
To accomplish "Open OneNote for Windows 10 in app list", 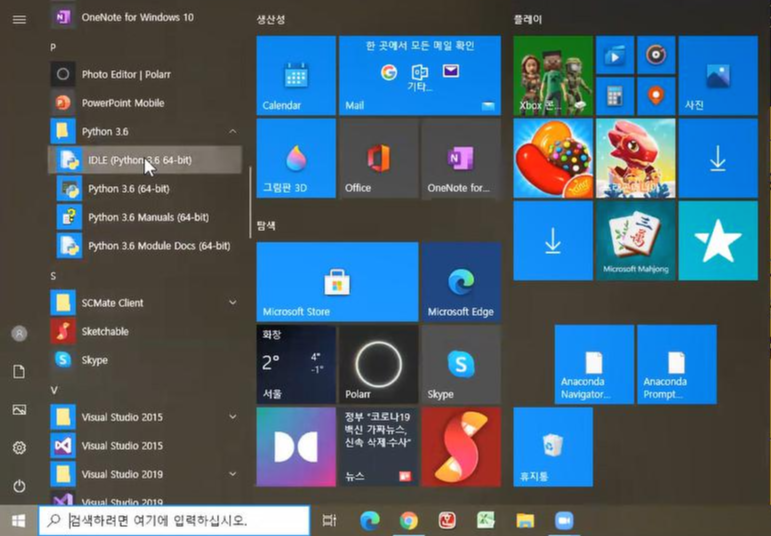I will pyautogui.click(x=145, y=17).
